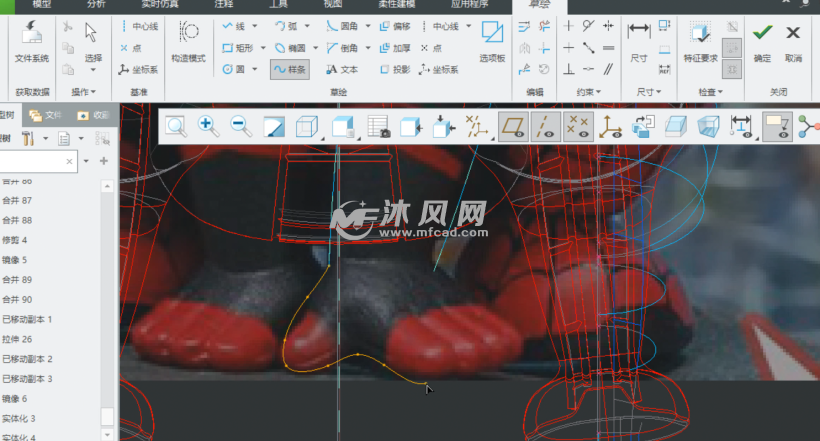
Task: Choose the Circle sketch tool
Action: pos(234,69)
